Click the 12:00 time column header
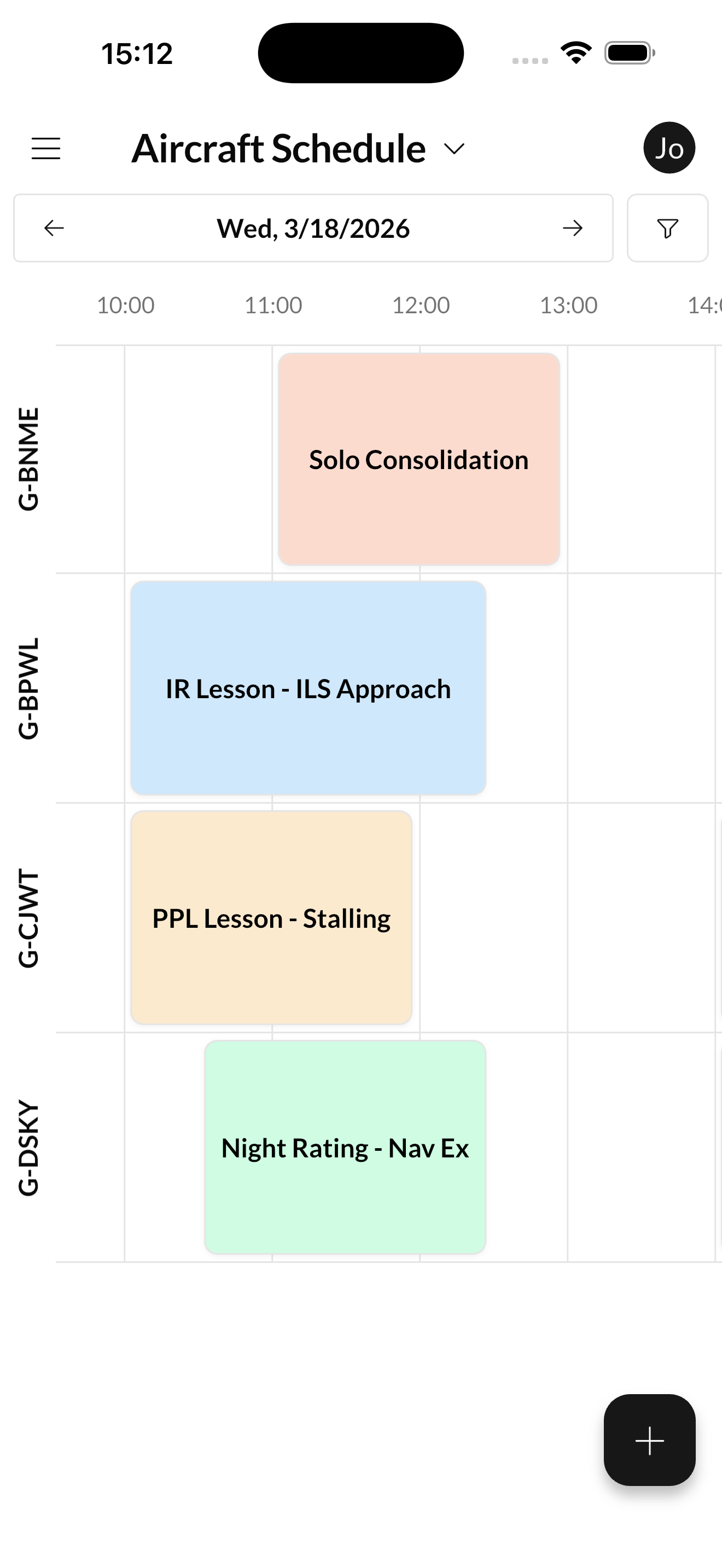The width and height of the screenshot is (722, 1568). click(x=421, y=305)
